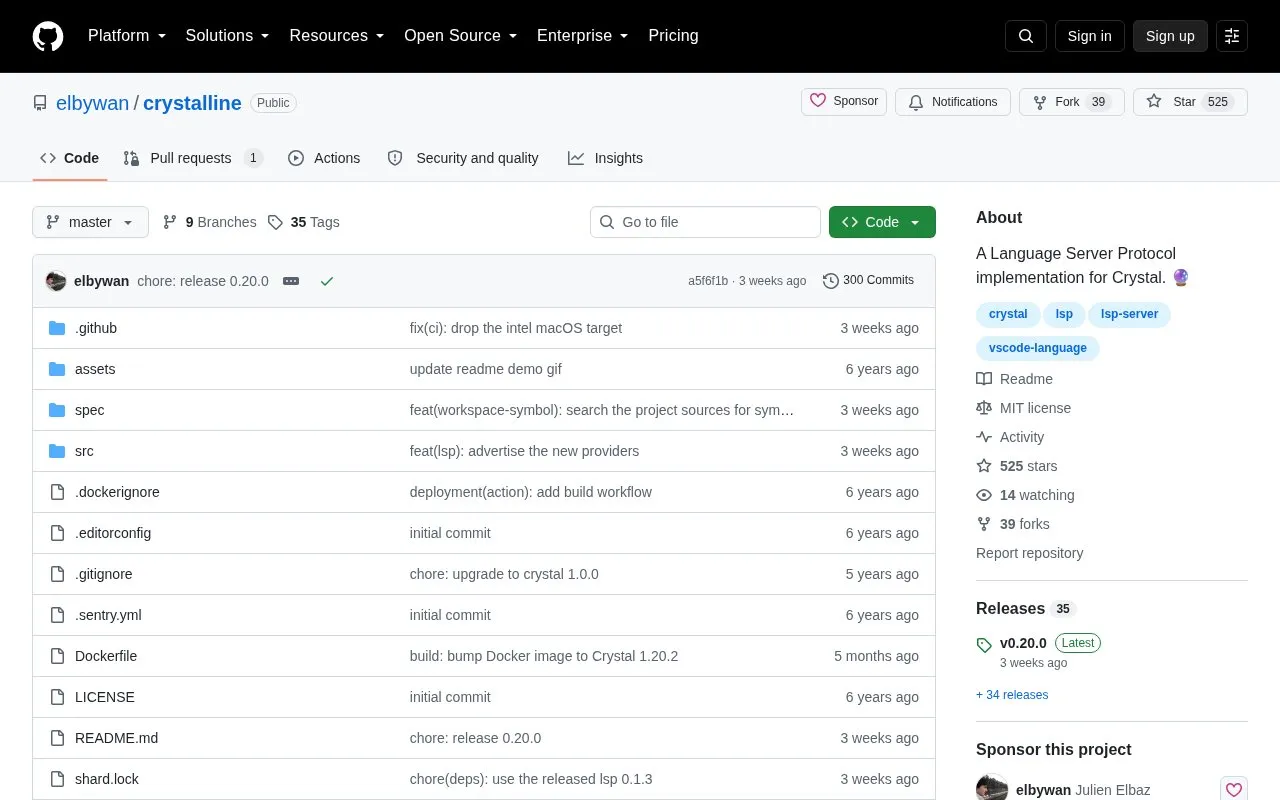Expand the Solutions menu in header

coord(228,36)
